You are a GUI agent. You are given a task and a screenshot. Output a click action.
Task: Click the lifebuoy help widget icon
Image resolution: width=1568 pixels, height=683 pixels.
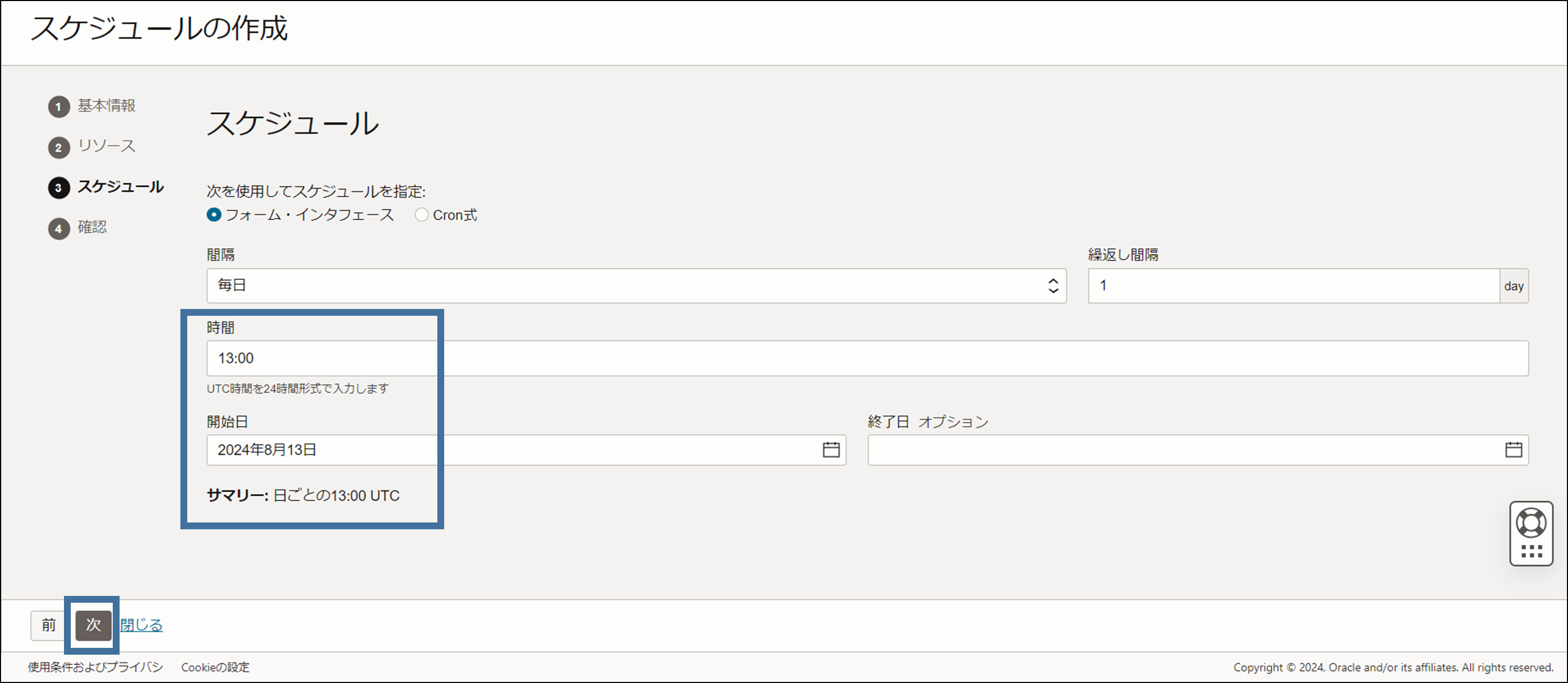pyautogui.click(x=1531, y=523)
